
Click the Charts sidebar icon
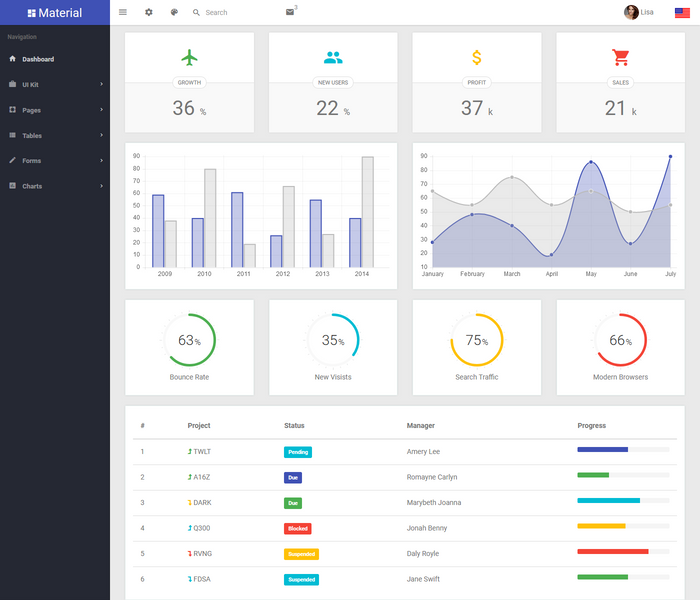pos(12,186)
